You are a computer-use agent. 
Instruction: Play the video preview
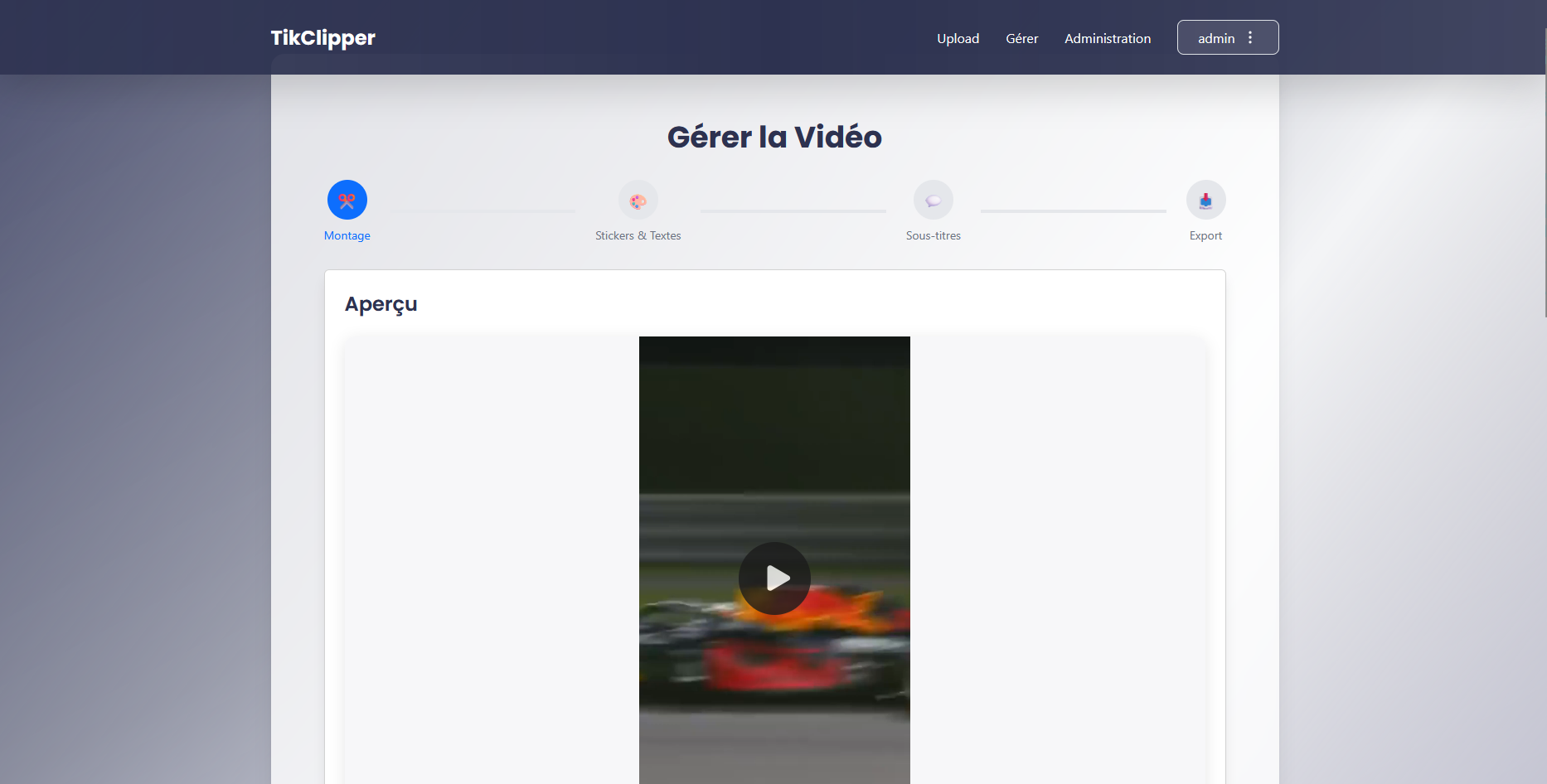pyautogui.click(x=774, y=578)
